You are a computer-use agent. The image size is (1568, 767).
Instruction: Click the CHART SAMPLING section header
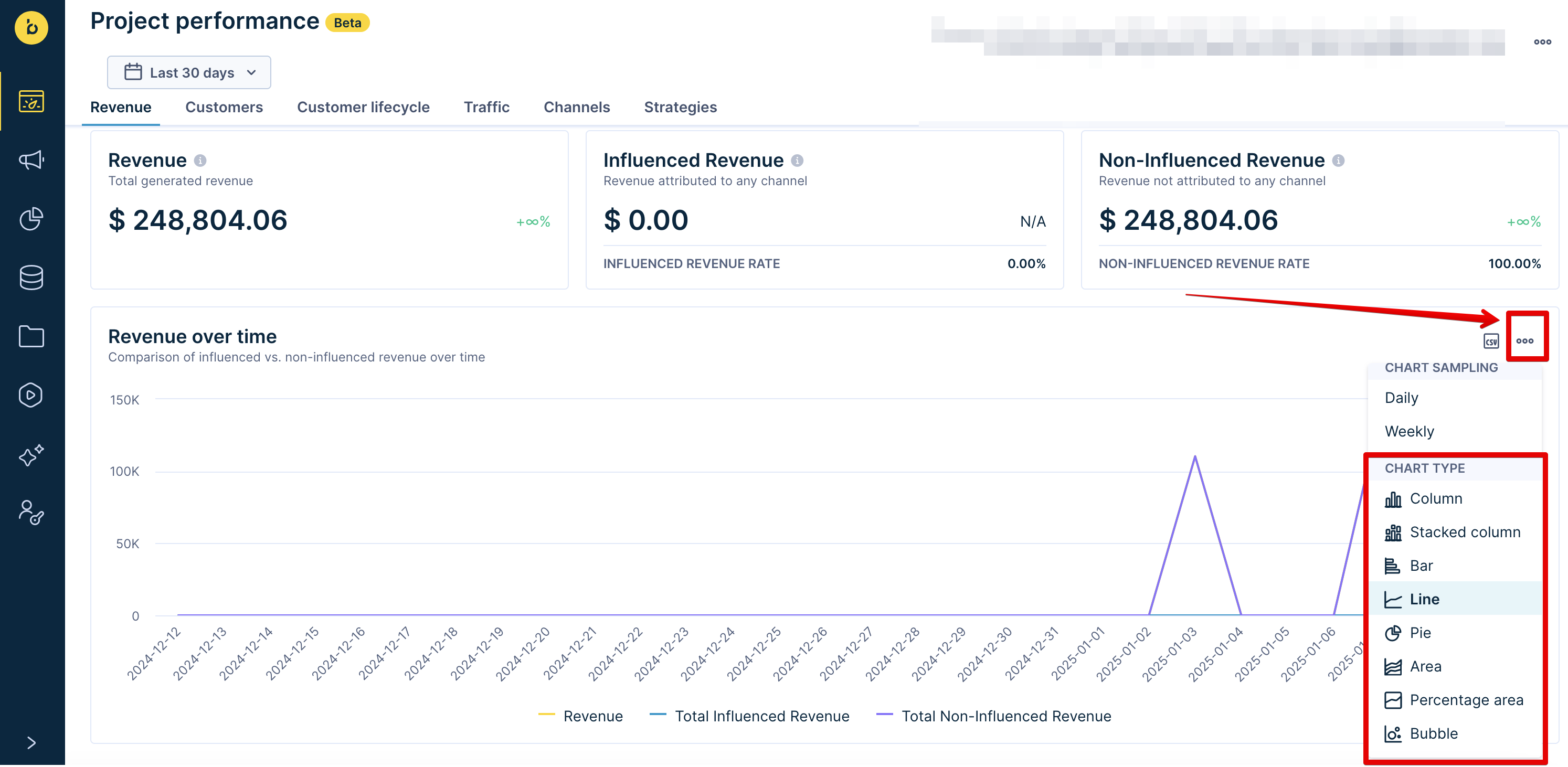pyautogui.click(x=1441, y=368)
